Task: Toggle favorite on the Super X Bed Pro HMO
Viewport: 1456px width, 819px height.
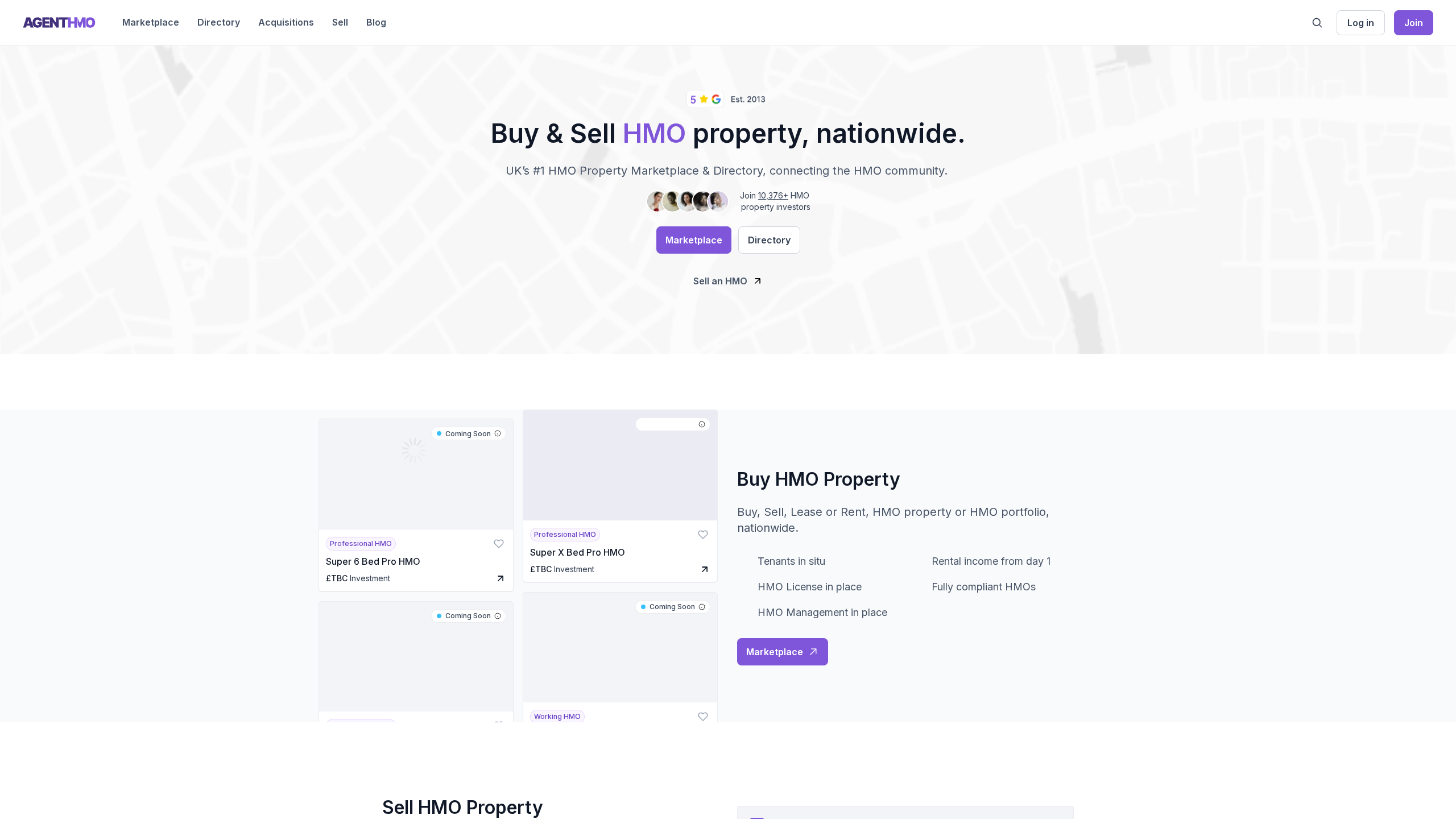Action: coord(702,535)
